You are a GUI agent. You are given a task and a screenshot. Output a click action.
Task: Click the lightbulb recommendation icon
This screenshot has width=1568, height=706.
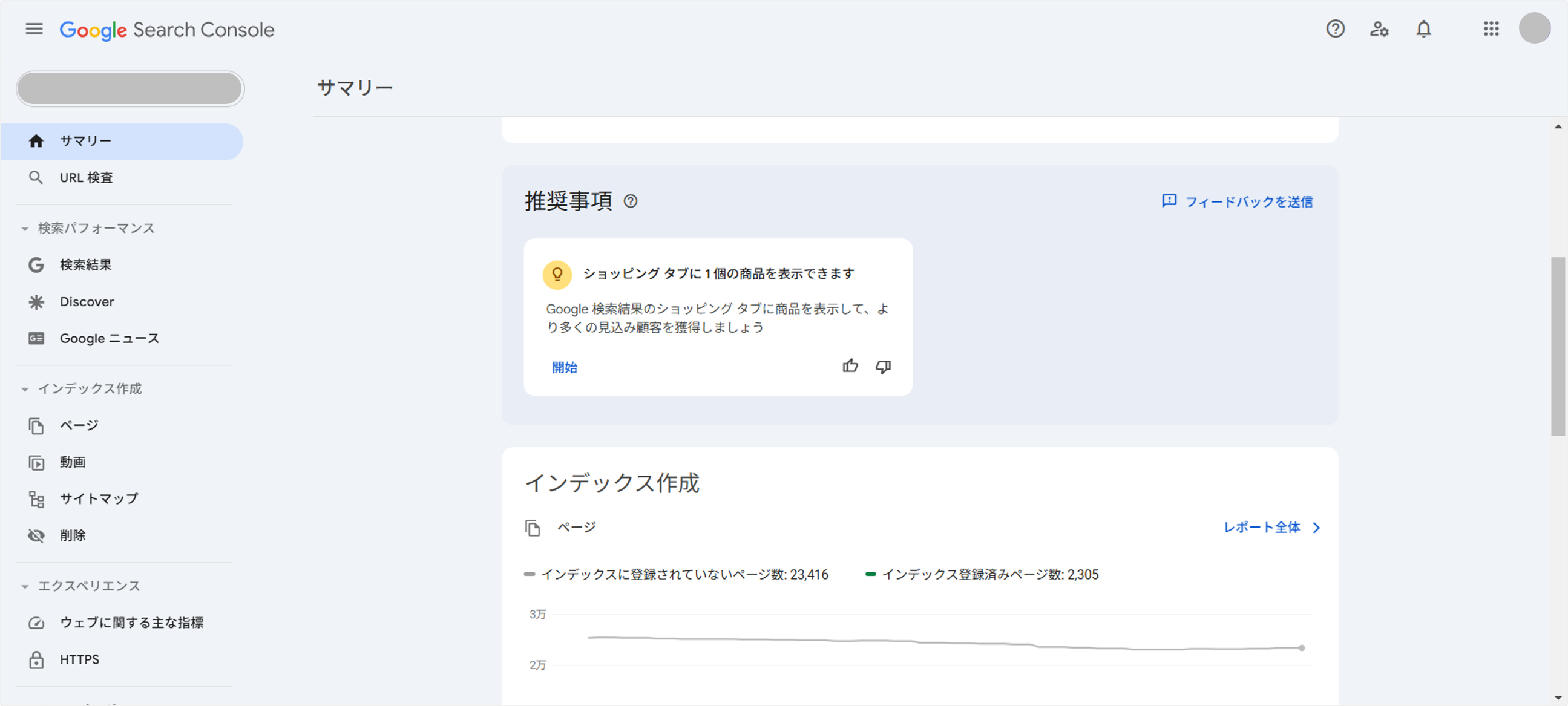(556, 275)
